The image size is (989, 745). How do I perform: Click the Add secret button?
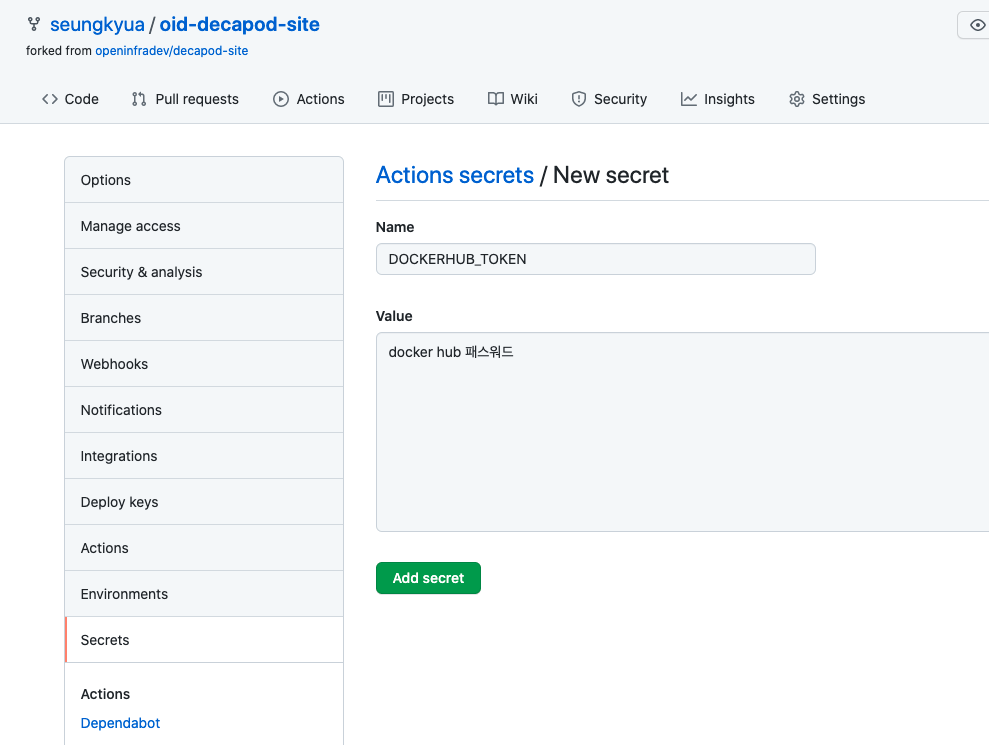point(428,578)
